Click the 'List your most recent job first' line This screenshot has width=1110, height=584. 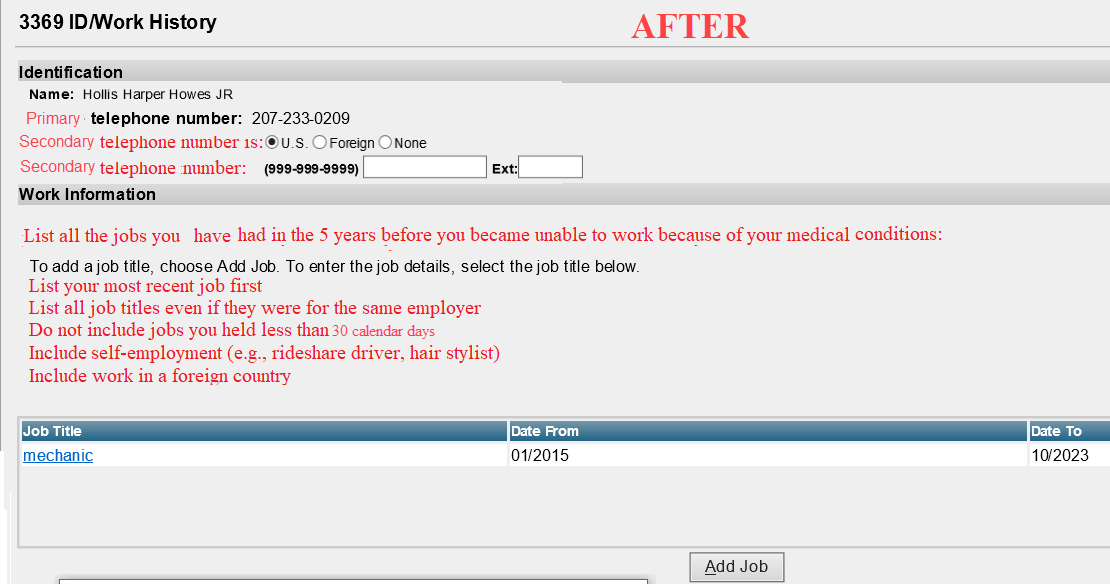[145, 286]
